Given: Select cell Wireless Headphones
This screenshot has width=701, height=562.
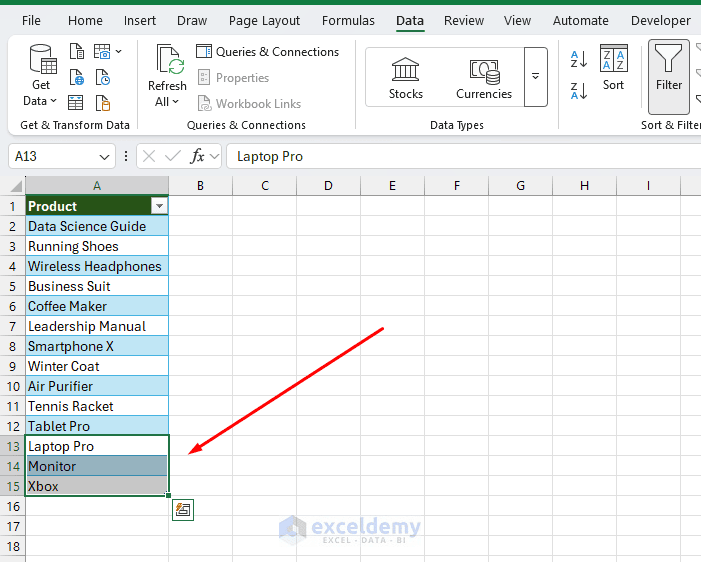Looking at the screenshot, I should pyautogui.click(x=97, y=266).
